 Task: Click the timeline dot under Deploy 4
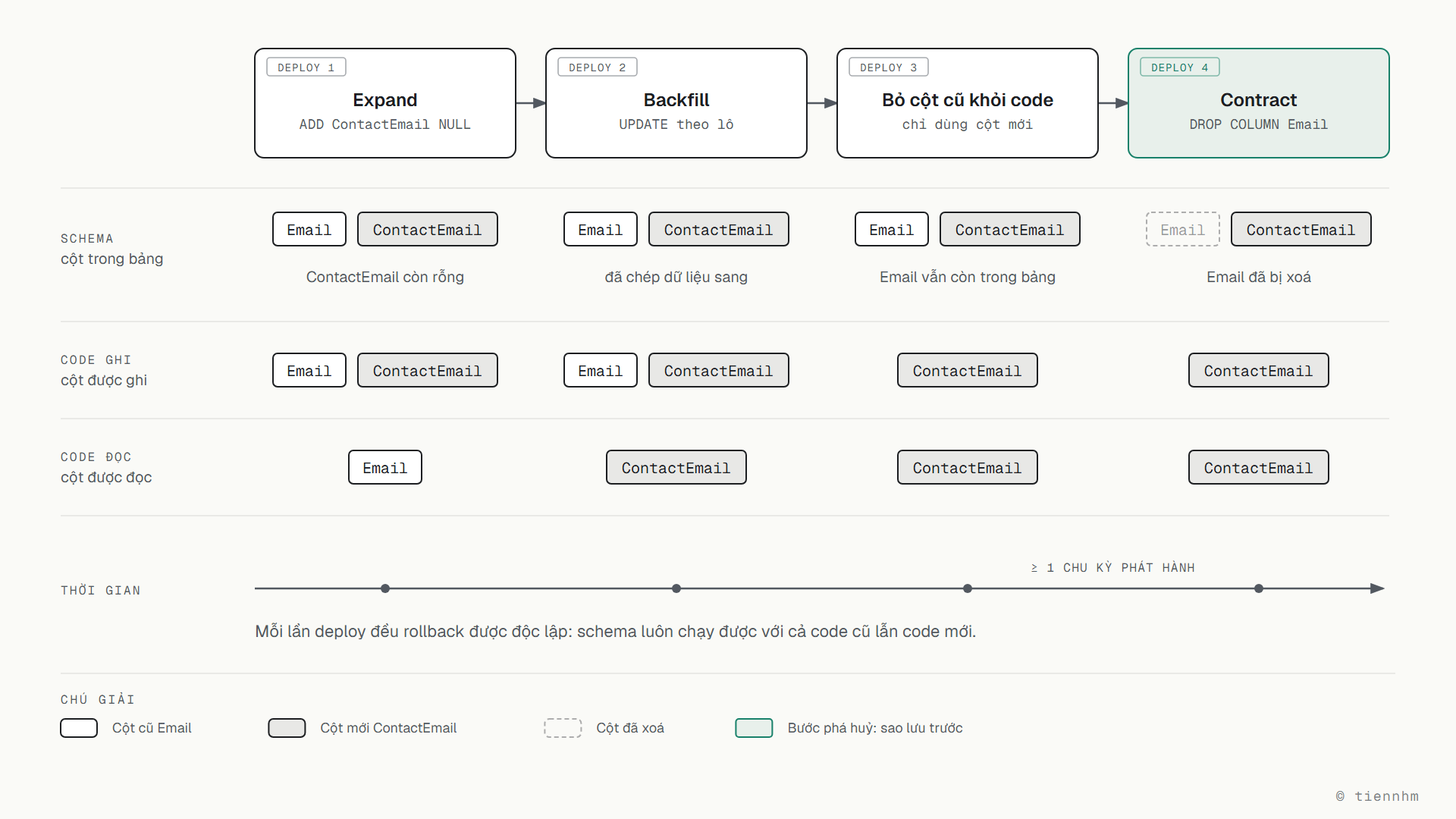click(x=1259, y=588)
